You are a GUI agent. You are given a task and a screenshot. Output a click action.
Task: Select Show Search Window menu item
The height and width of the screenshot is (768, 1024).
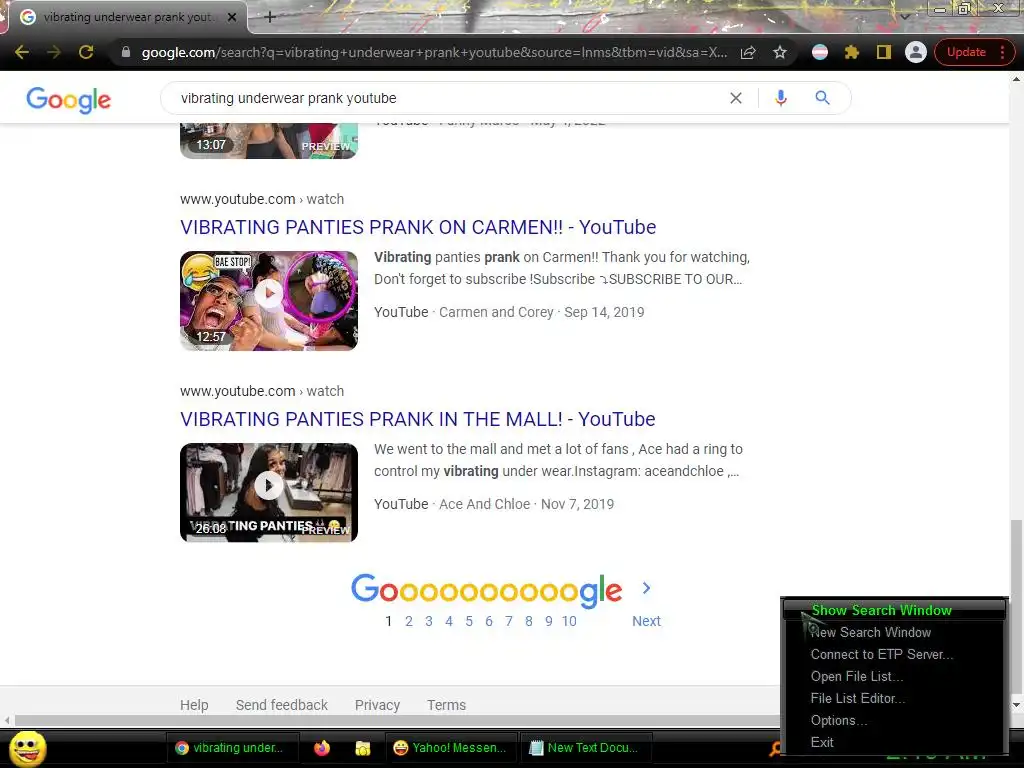click(894, 610)
